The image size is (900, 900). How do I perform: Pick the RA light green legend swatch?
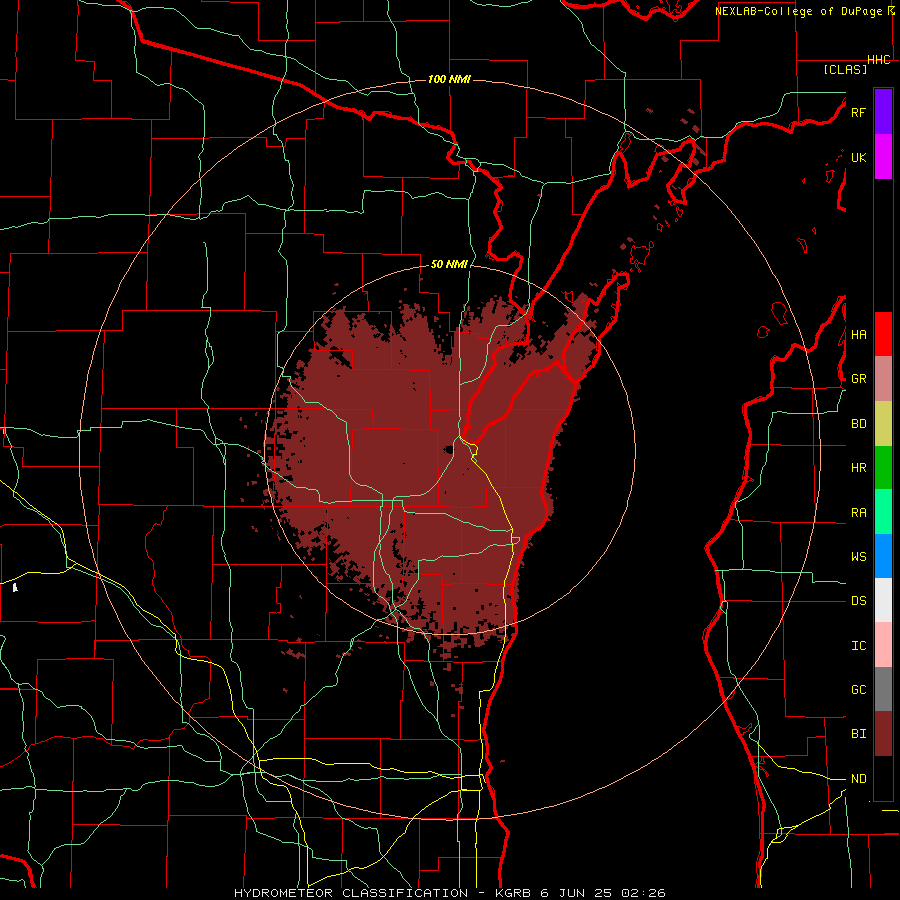point(883,512)
